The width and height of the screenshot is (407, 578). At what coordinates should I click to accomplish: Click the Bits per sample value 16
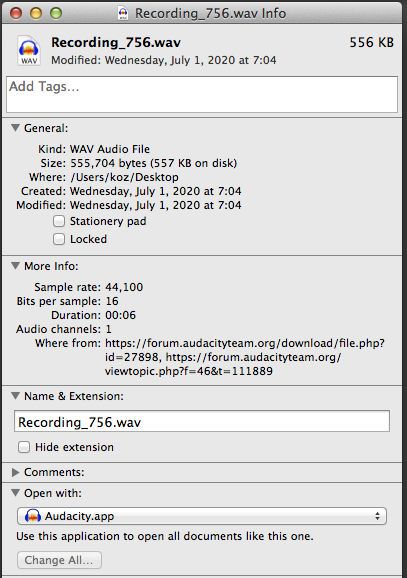112,301
